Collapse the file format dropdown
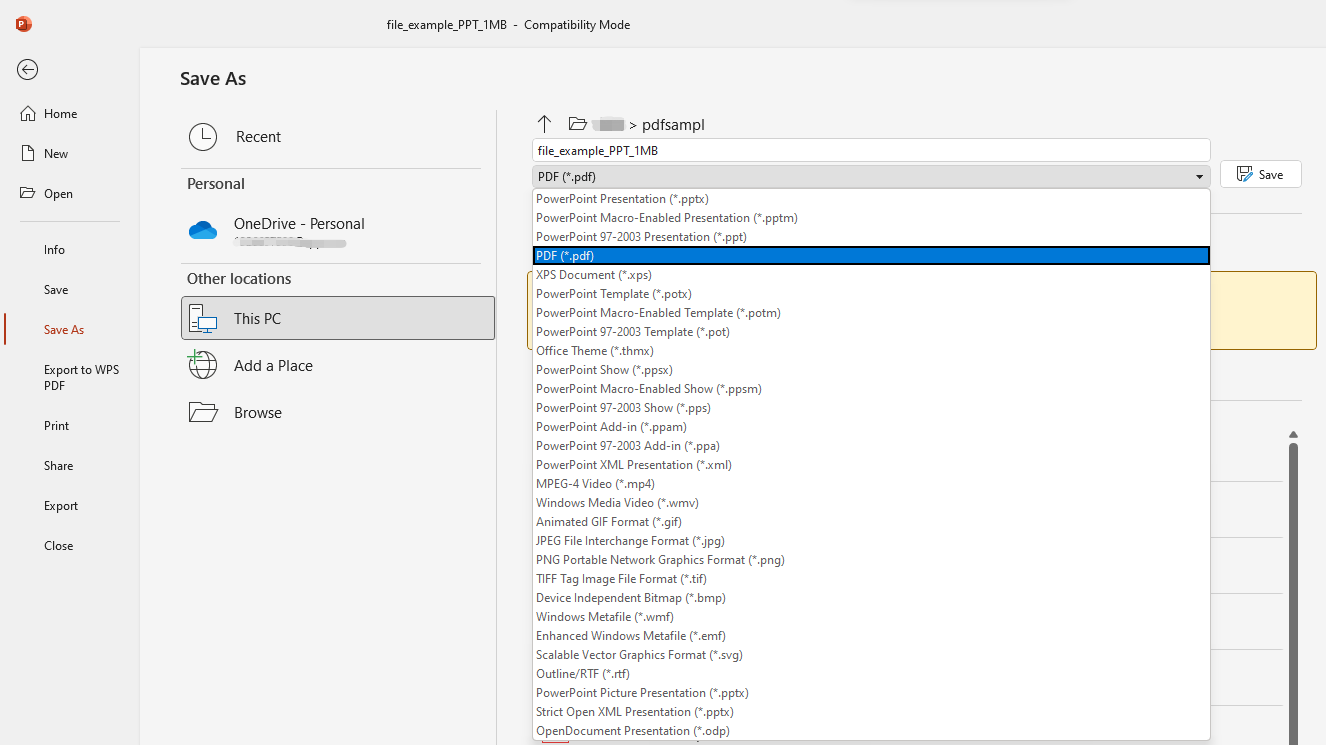The image size is (1326, 745). coord(1198,176)
